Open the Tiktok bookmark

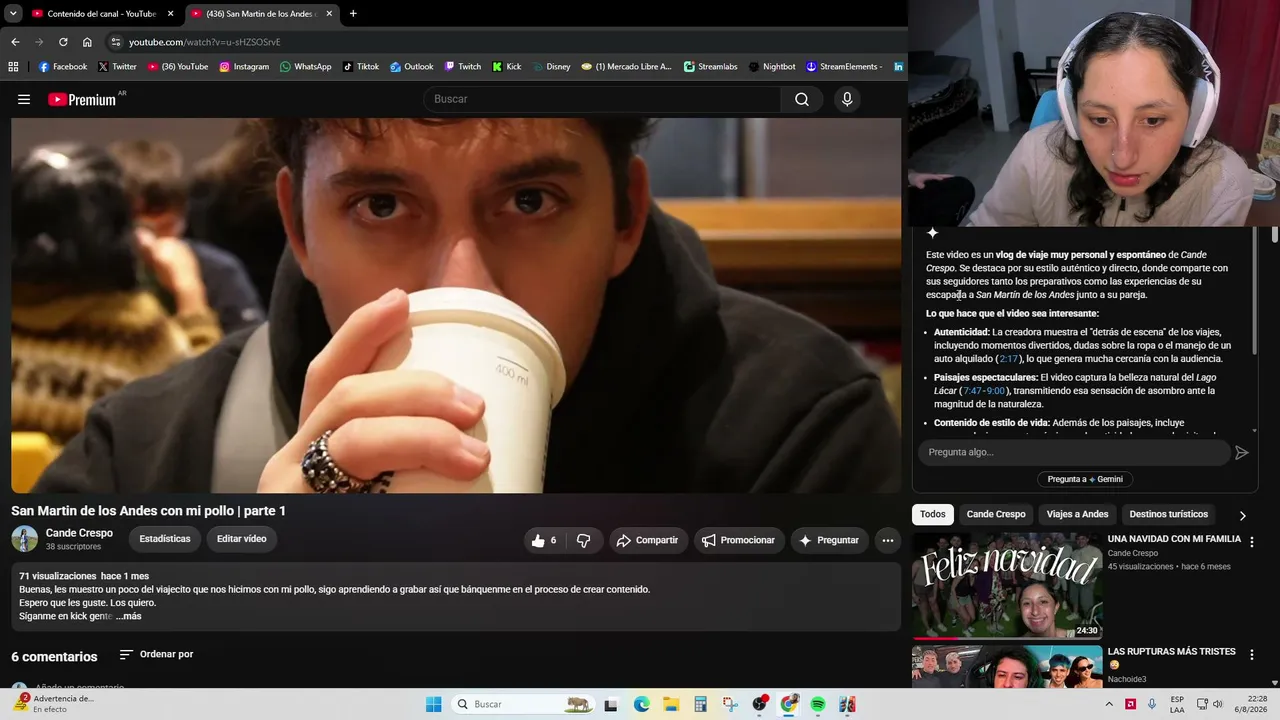[361, 67]
